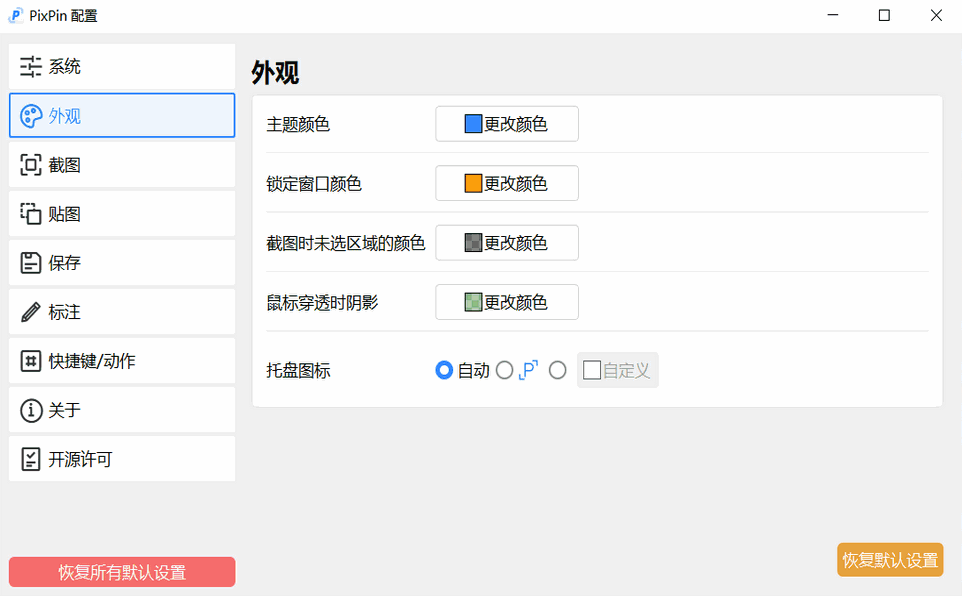Screen dimensions: 962x596
Task: Open the 贴图 settings section
Action: tap(121, 213)
